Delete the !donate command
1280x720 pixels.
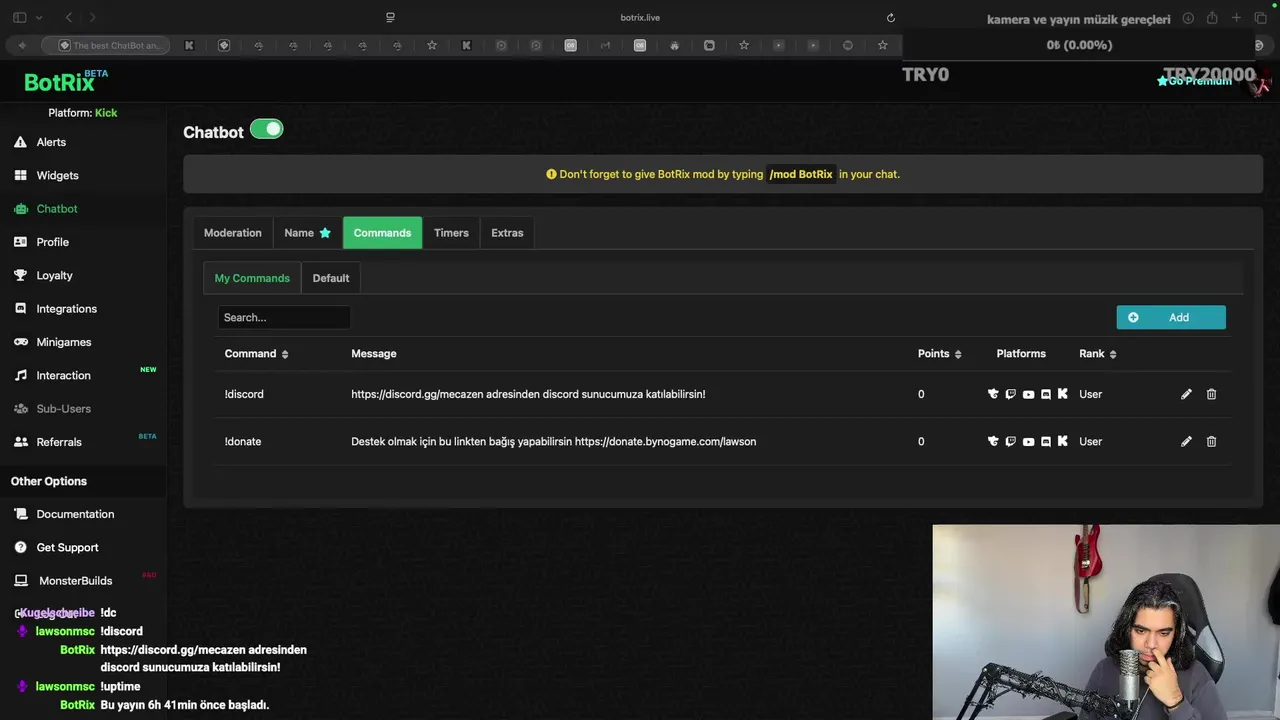pos(1211,441)
